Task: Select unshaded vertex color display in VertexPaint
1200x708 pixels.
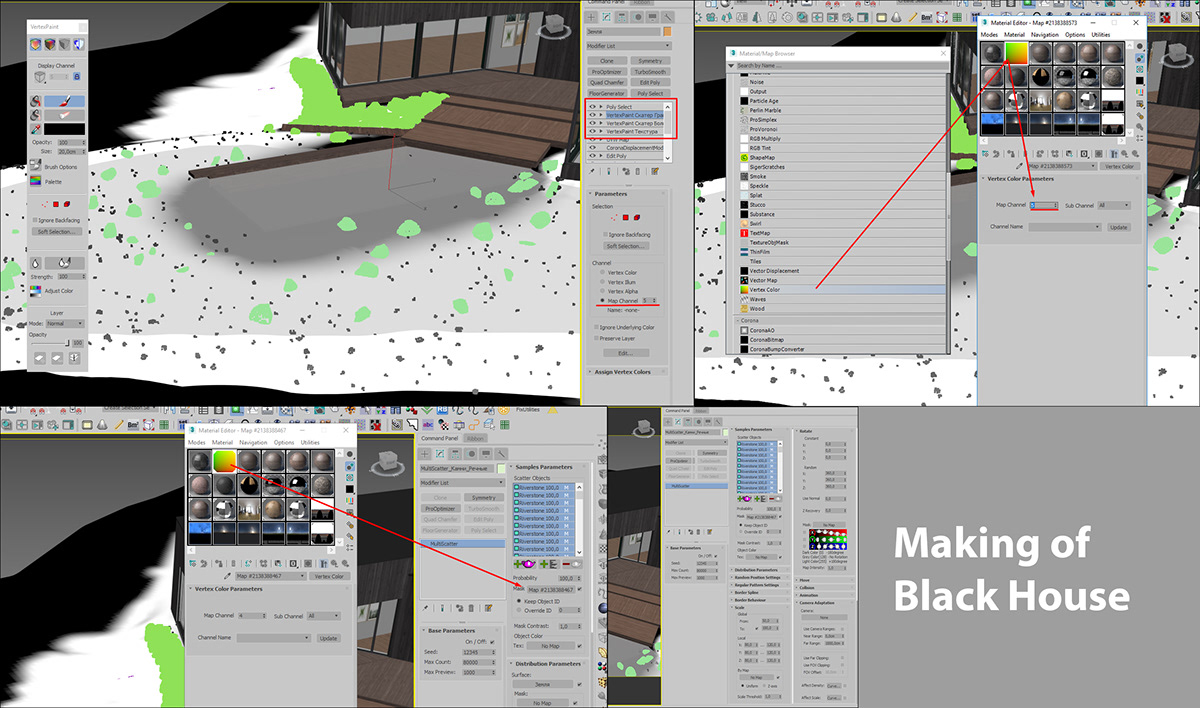Action: (x=36, y=45)
